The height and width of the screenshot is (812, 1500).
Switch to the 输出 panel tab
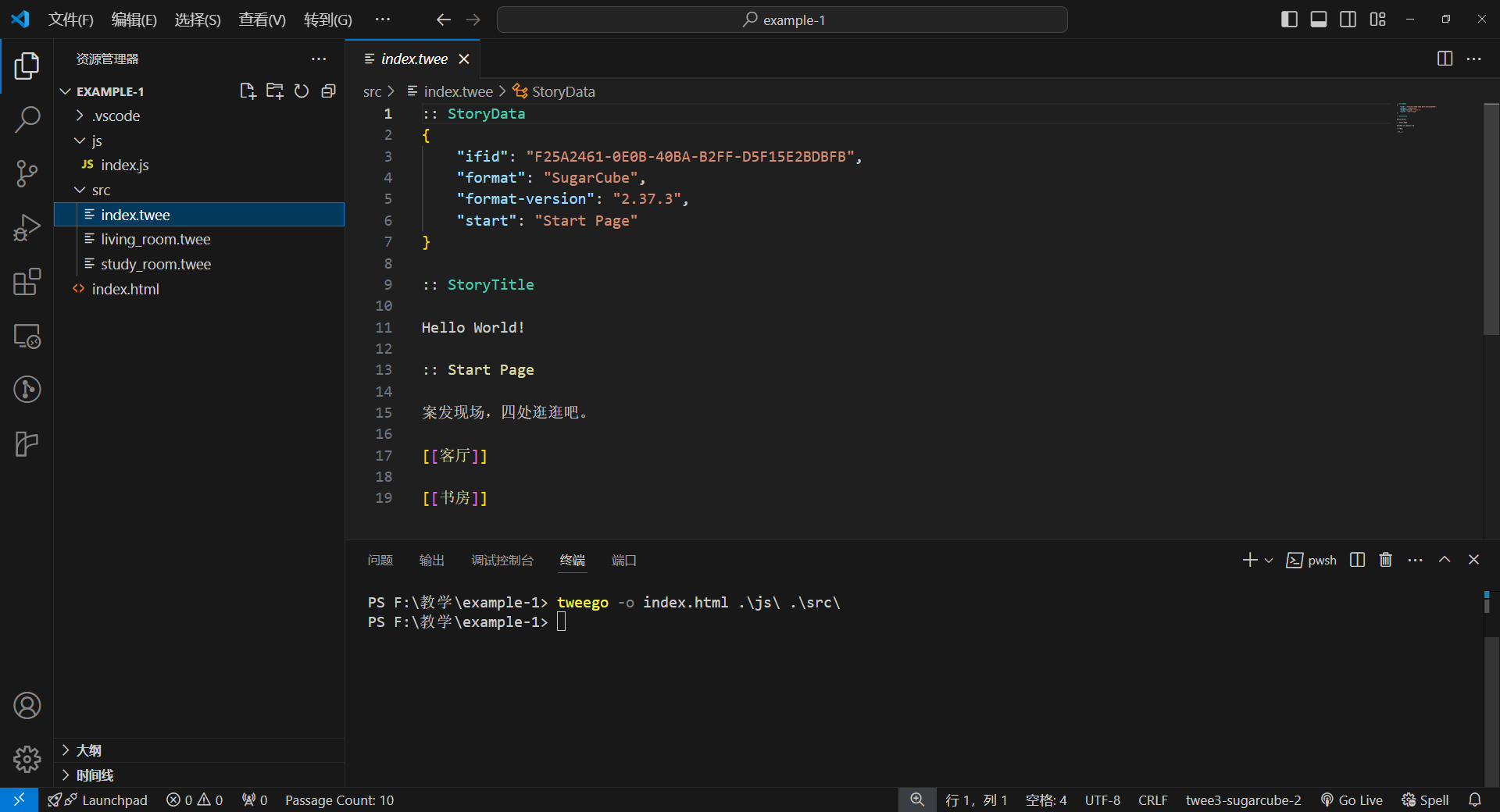point(431,561)
